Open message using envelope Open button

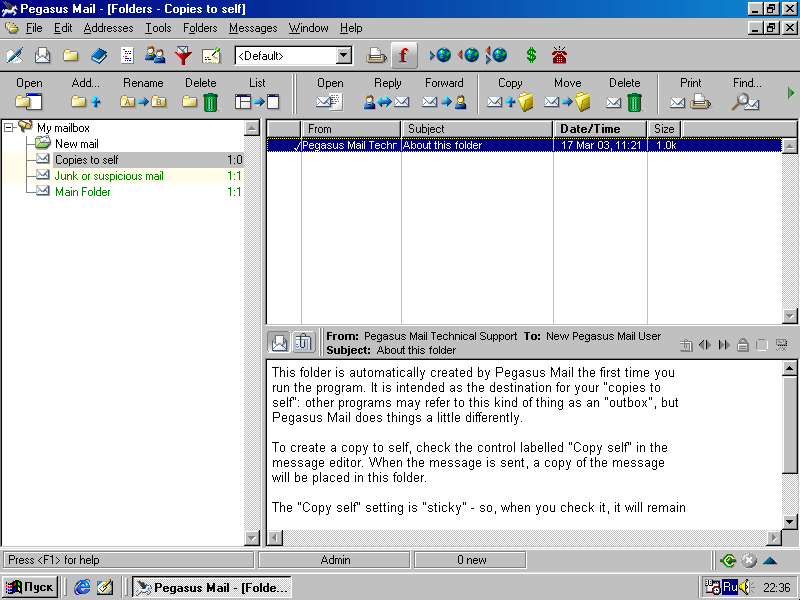click(330, 94)
